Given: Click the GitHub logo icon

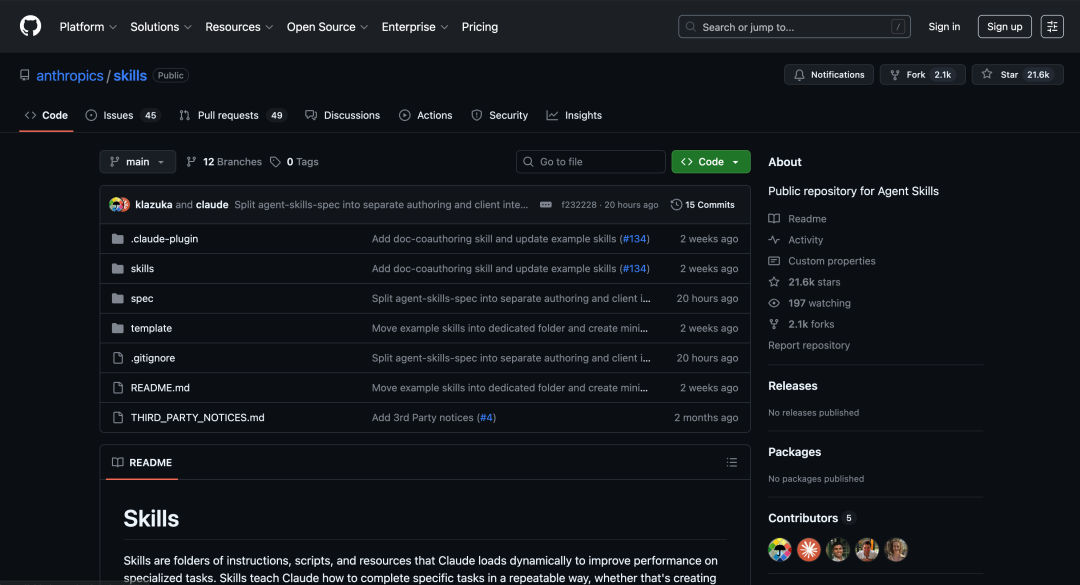Looking at the screenshot, I should point(31,26).
